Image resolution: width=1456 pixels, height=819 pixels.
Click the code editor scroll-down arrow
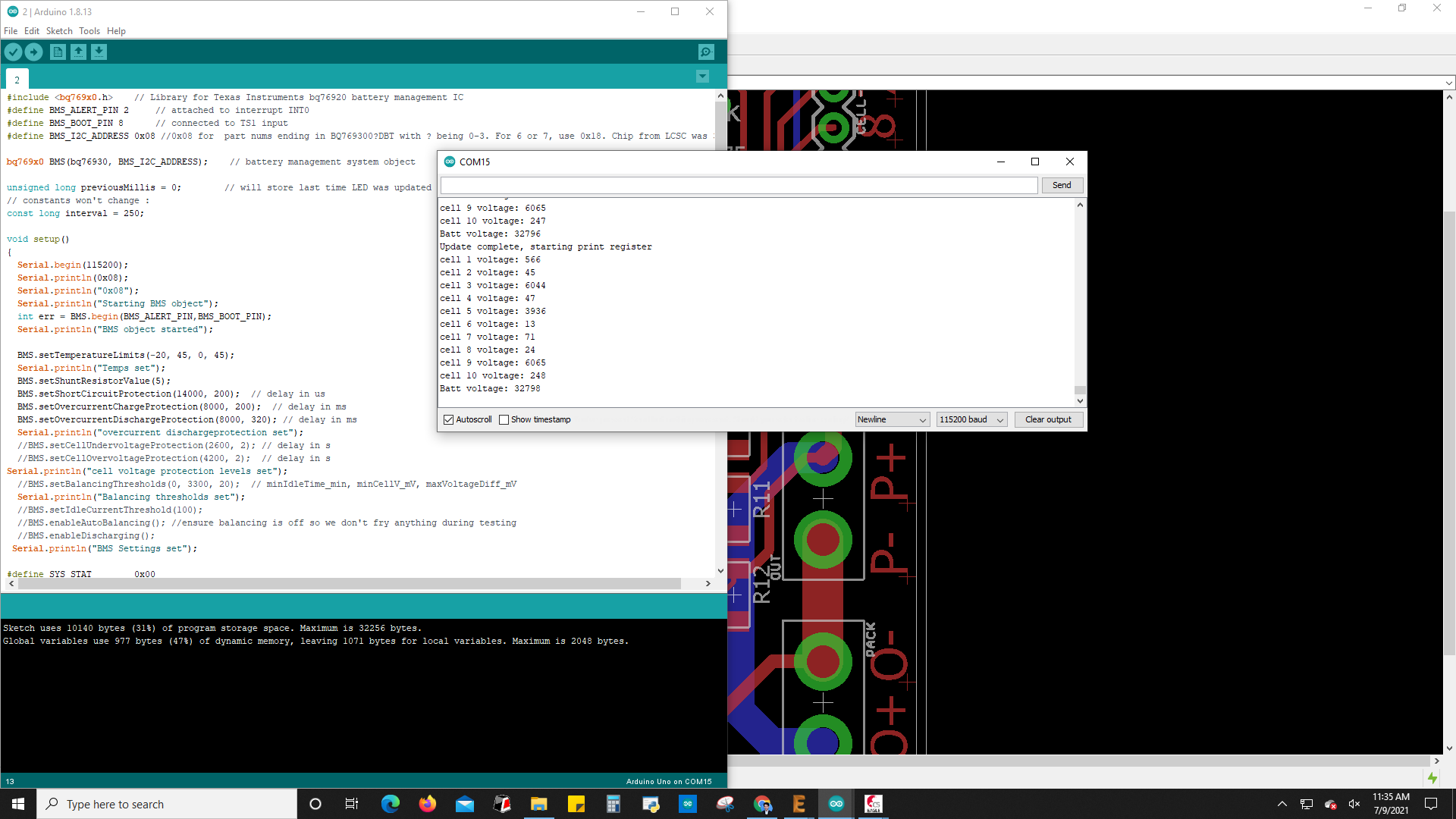pos(720,570)
